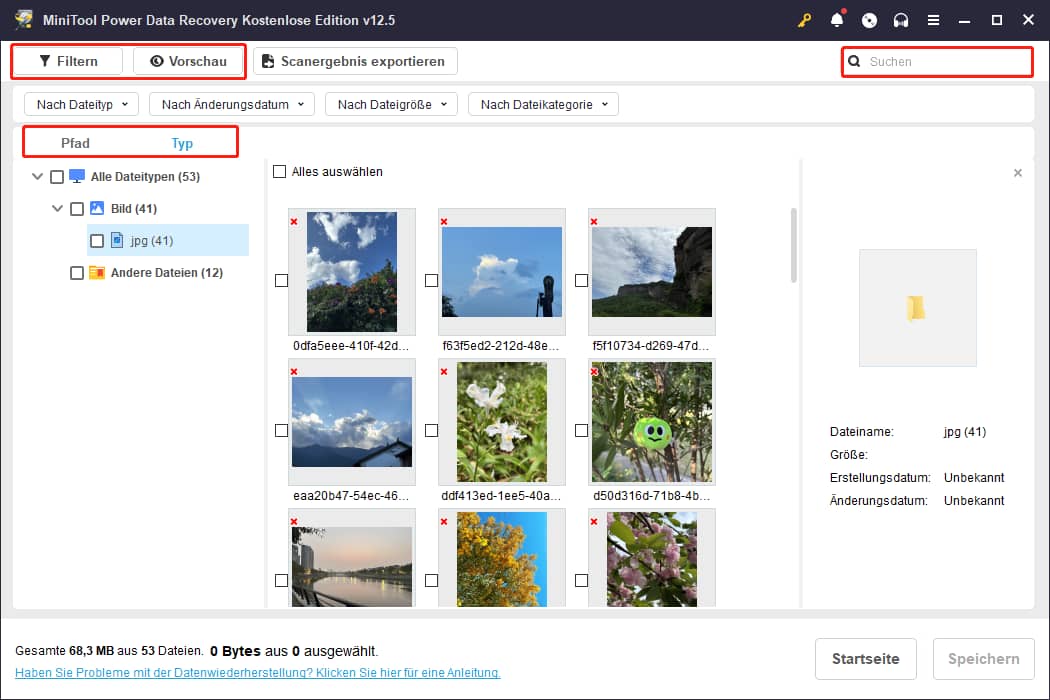Open Nach Änderungsdatum dropdown

tap(232, 104)
